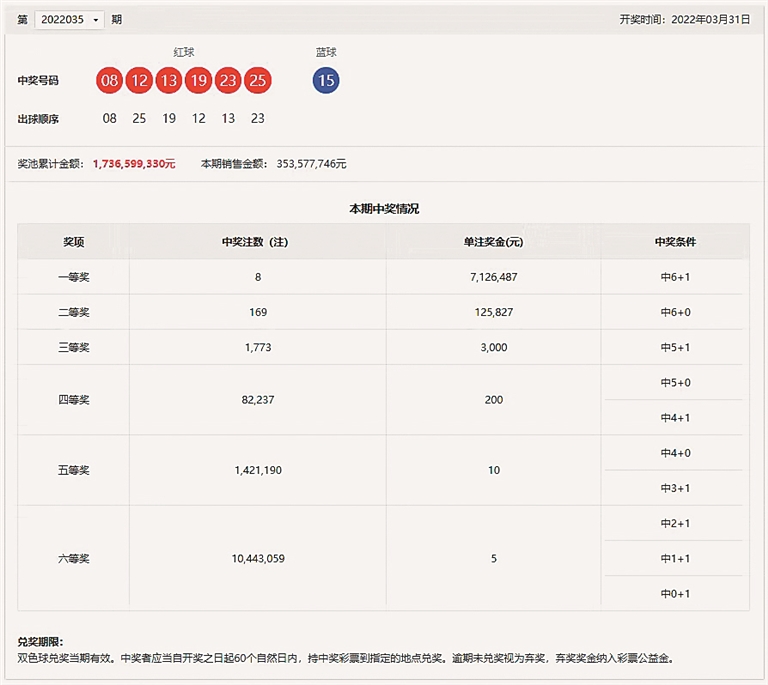Screen dimensions: 768x685
Task: Select red ball number 19
Action: pos(198,80)
